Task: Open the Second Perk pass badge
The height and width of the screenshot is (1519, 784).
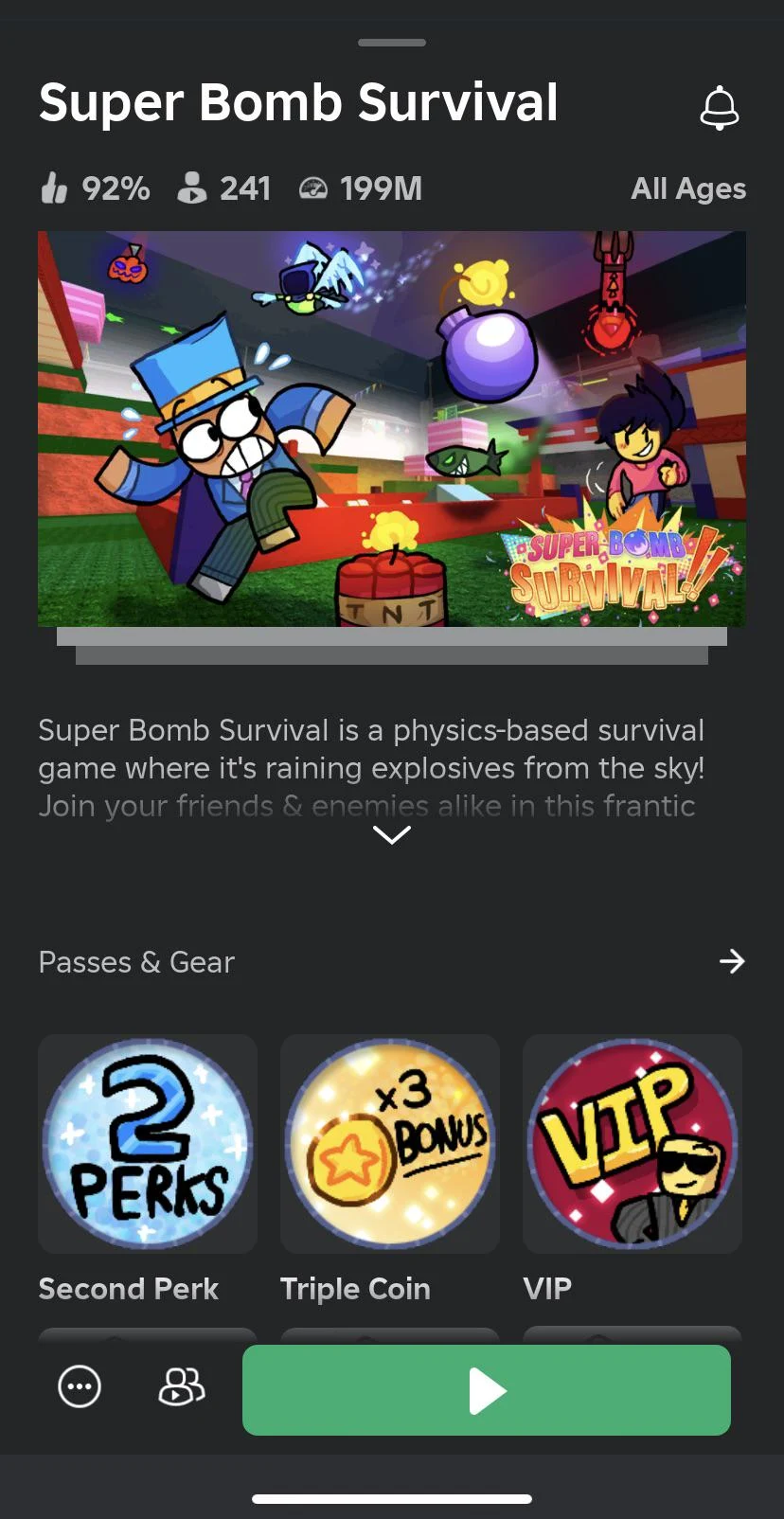Action: tap(148, 1143)
